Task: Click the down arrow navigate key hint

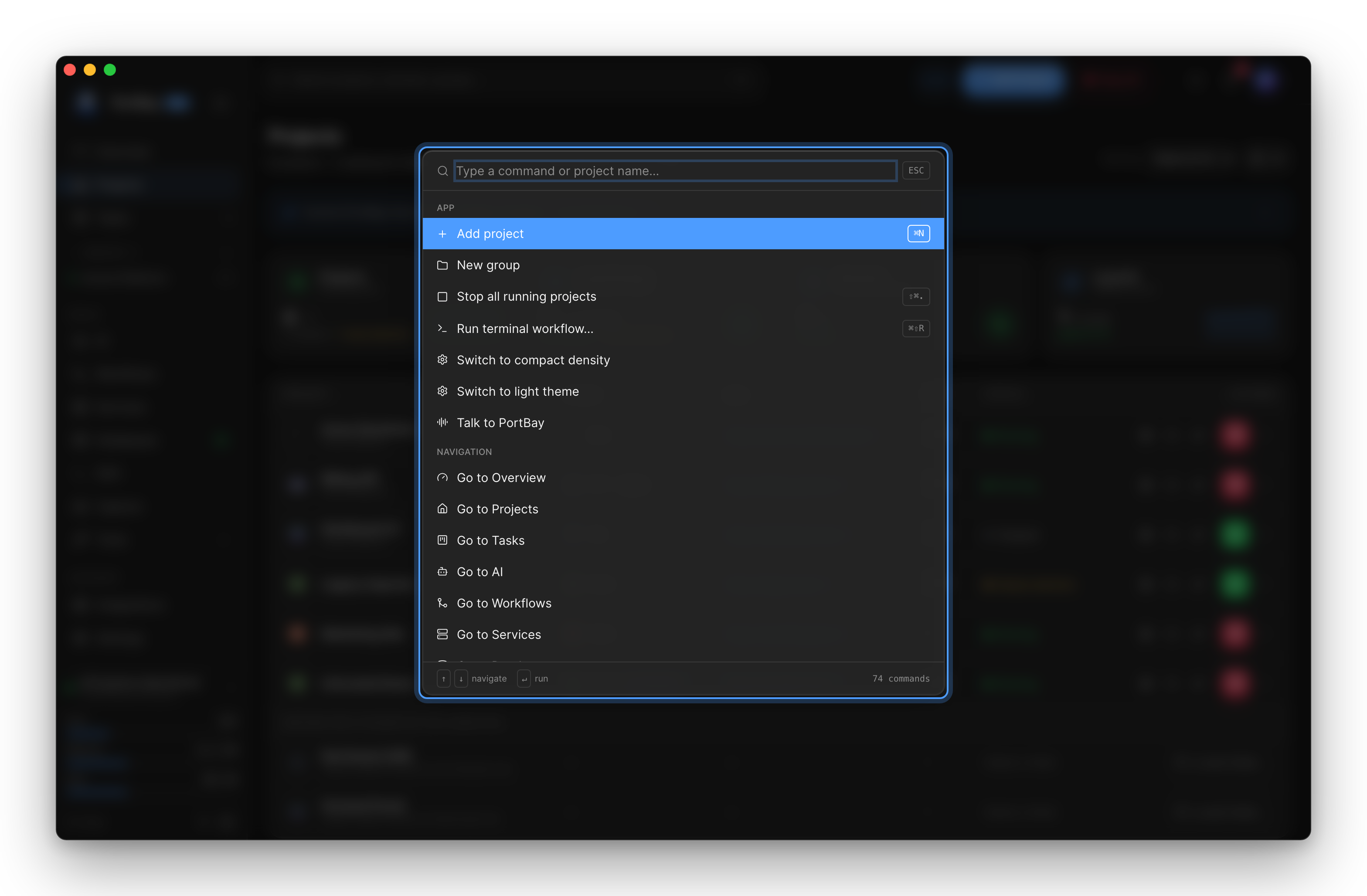Action: click(x=461, y=679)
